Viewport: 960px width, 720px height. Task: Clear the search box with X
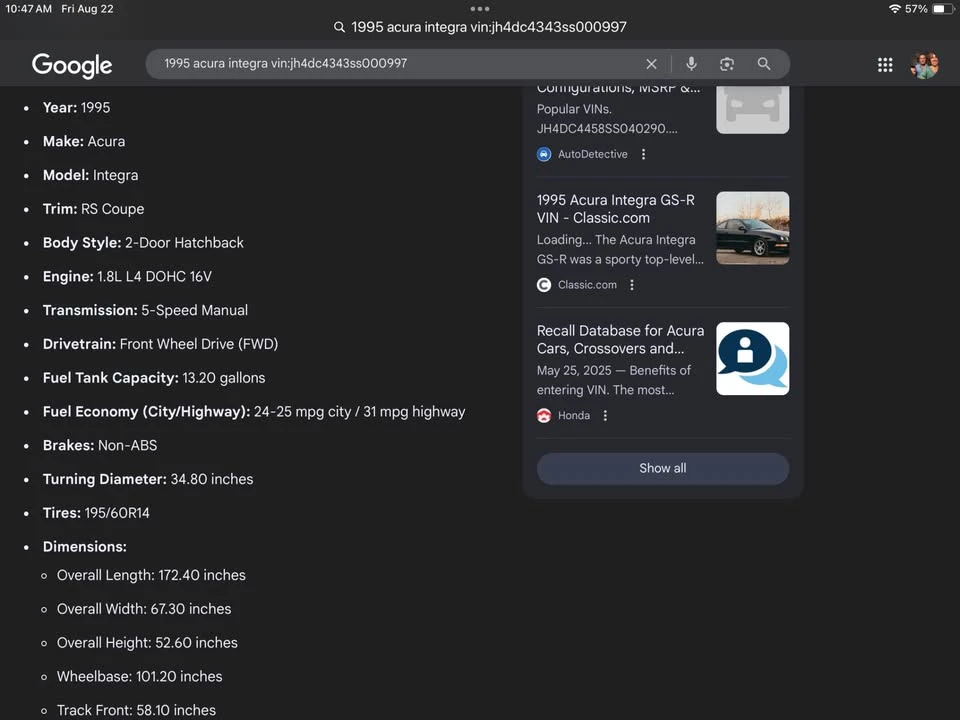[651, 64]
